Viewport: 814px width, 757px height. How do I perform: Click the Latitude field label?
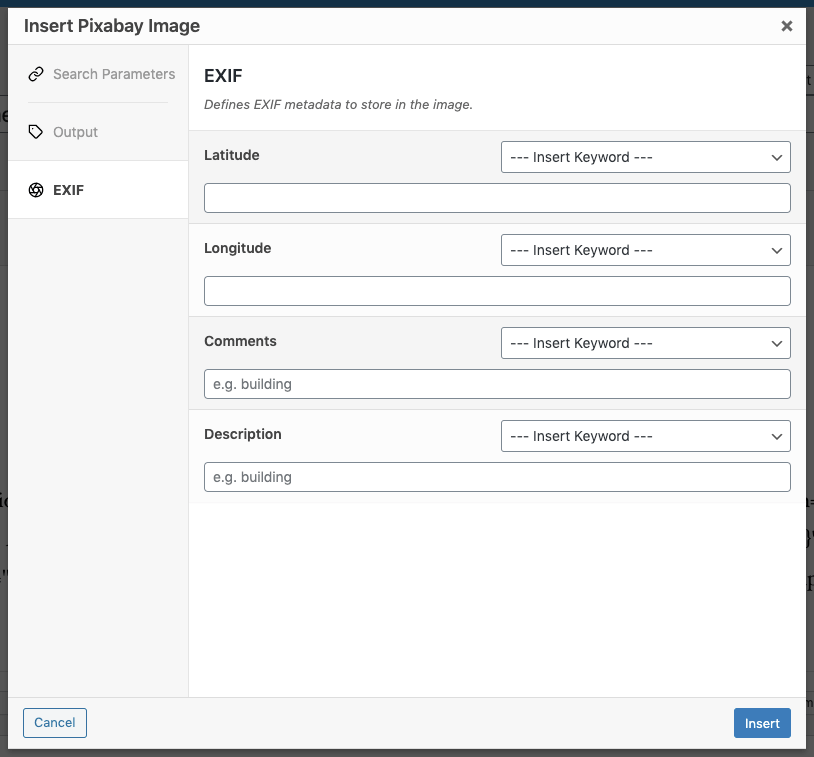[x=232, y=155]
